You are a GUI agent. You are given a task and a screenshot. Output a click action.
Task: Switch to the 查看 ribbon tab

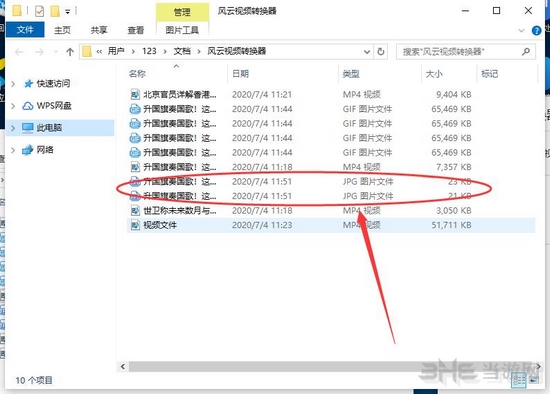(136, 30)
